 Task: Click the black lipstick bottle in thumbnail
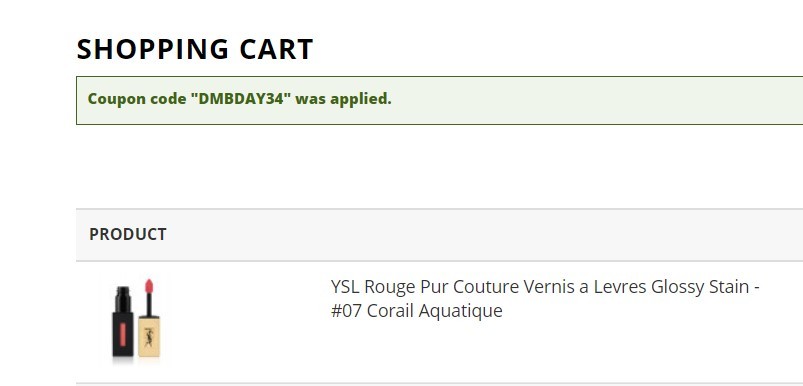point(123,321)
